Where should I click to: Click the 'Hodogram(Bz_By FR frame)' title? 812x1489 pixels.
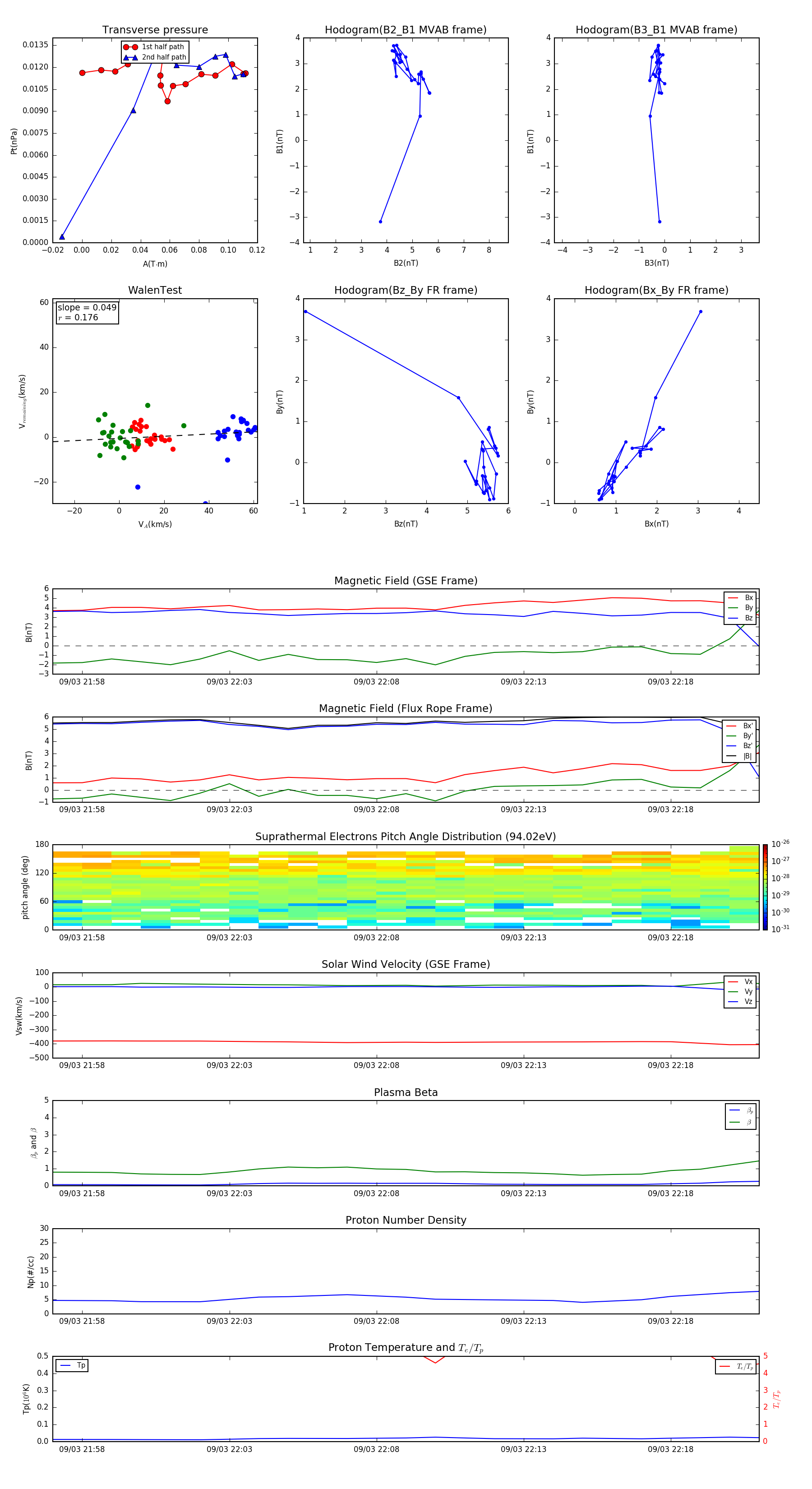pos(406,290)
